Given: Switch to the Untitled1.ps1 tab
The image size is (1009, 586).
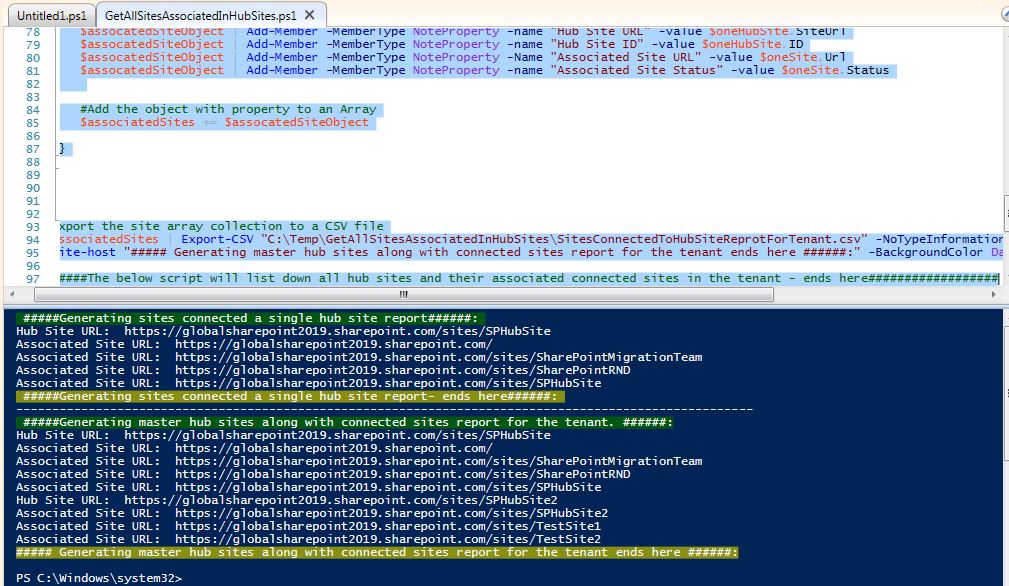Looking at the screenshot, I should coord(48,15).
